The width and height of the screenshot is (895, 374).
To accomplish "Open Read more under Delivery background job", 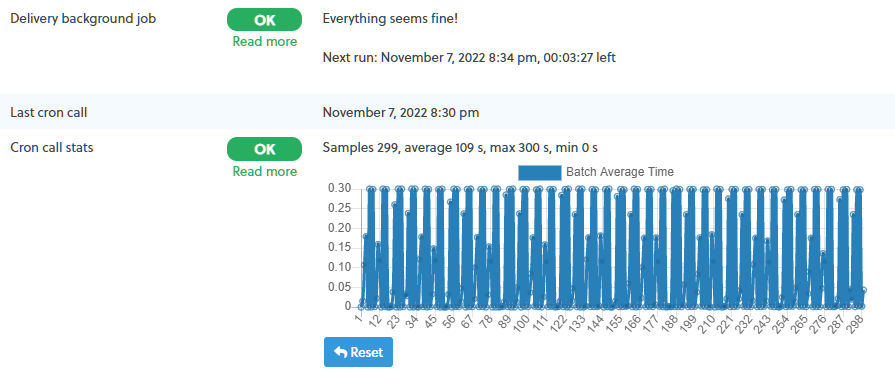I will click(x=265, y=42).
